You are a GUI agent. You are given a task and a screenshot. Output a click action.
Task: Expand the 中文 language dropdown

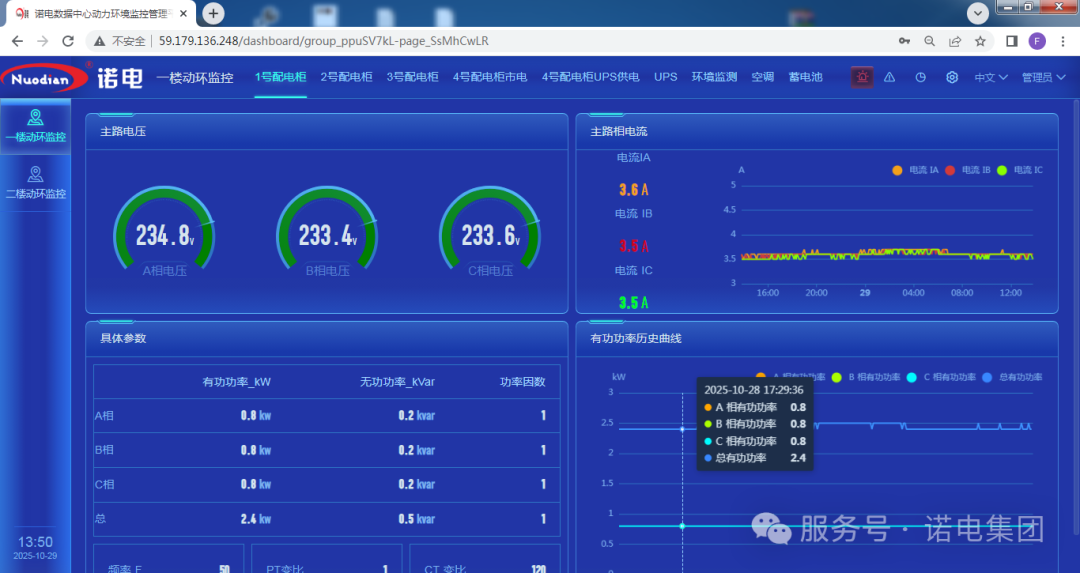991,77
